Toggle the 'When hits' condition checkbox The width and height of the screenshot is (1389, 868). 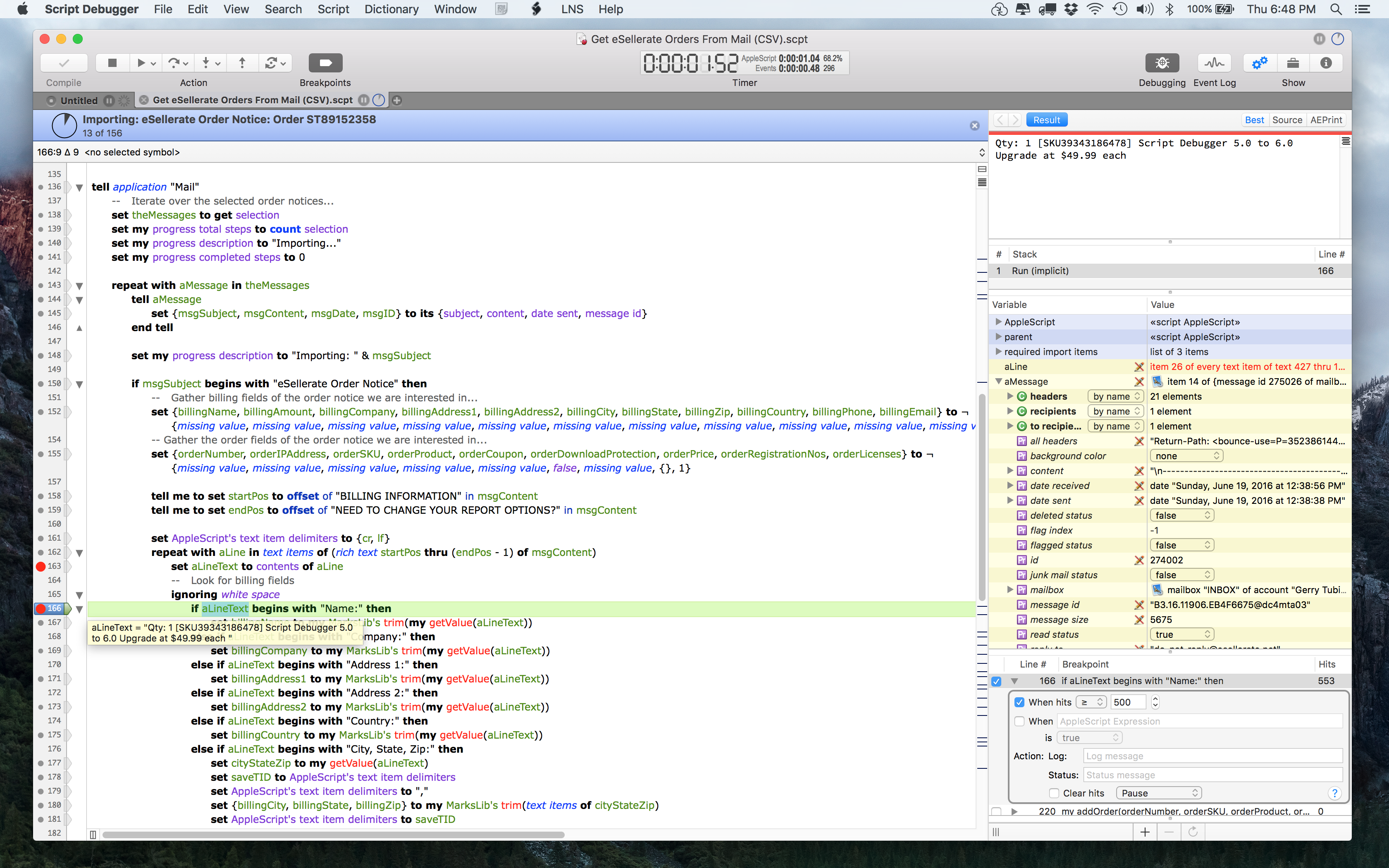coord(1019,702)
